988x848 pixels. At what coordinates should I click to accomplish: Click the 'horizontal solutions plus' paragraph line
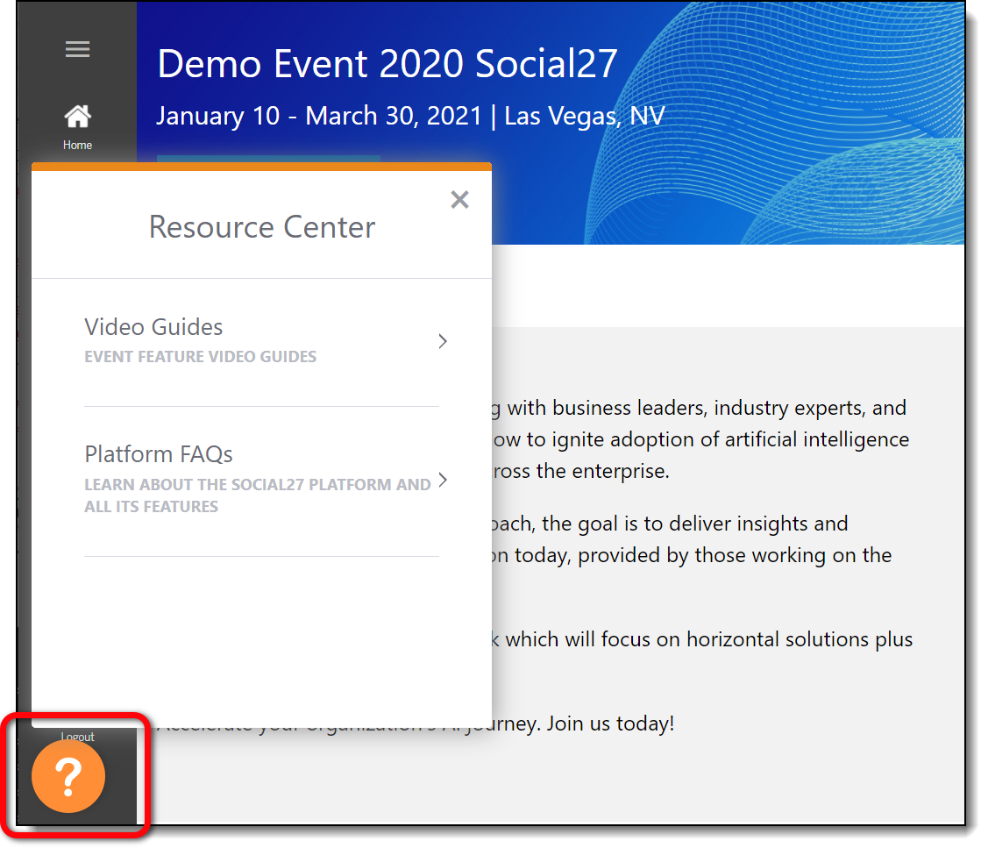click(708, 639)
